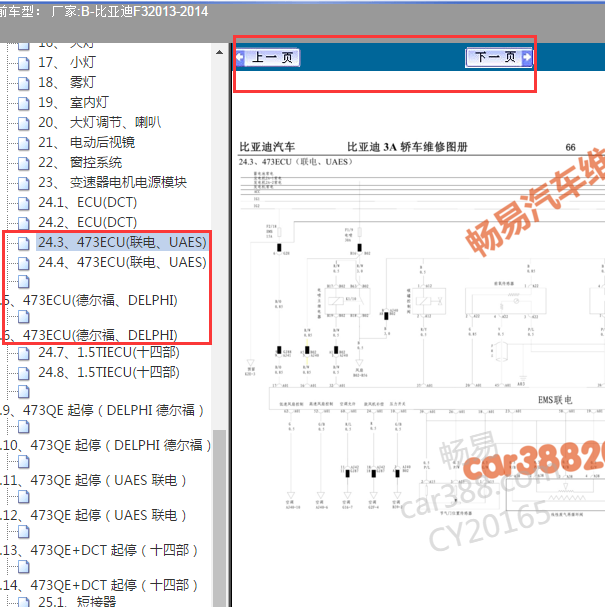Viewport: 605px width, 607px height.
Task: Open 24.4、473ECU(联电、UAES) entry
Action: click(122, 262)
